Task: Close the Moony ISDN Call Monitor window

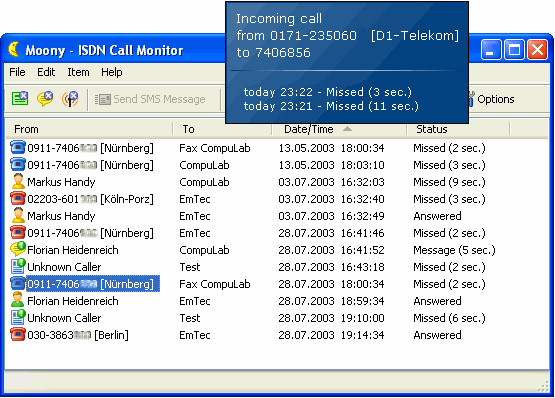Action: 537,50
